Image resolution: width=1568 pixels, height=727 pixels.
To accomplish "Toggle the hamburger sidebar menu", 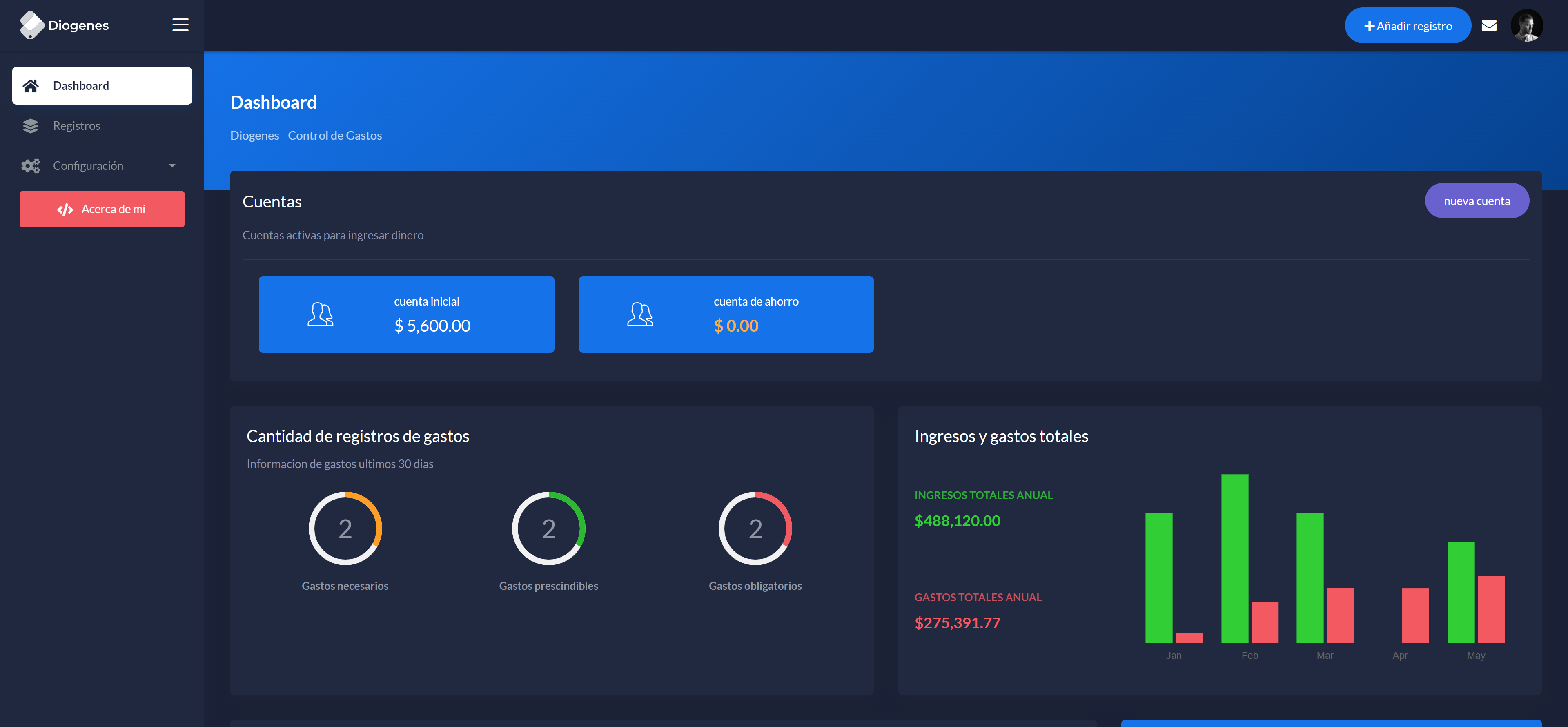I will coord(180,25).
